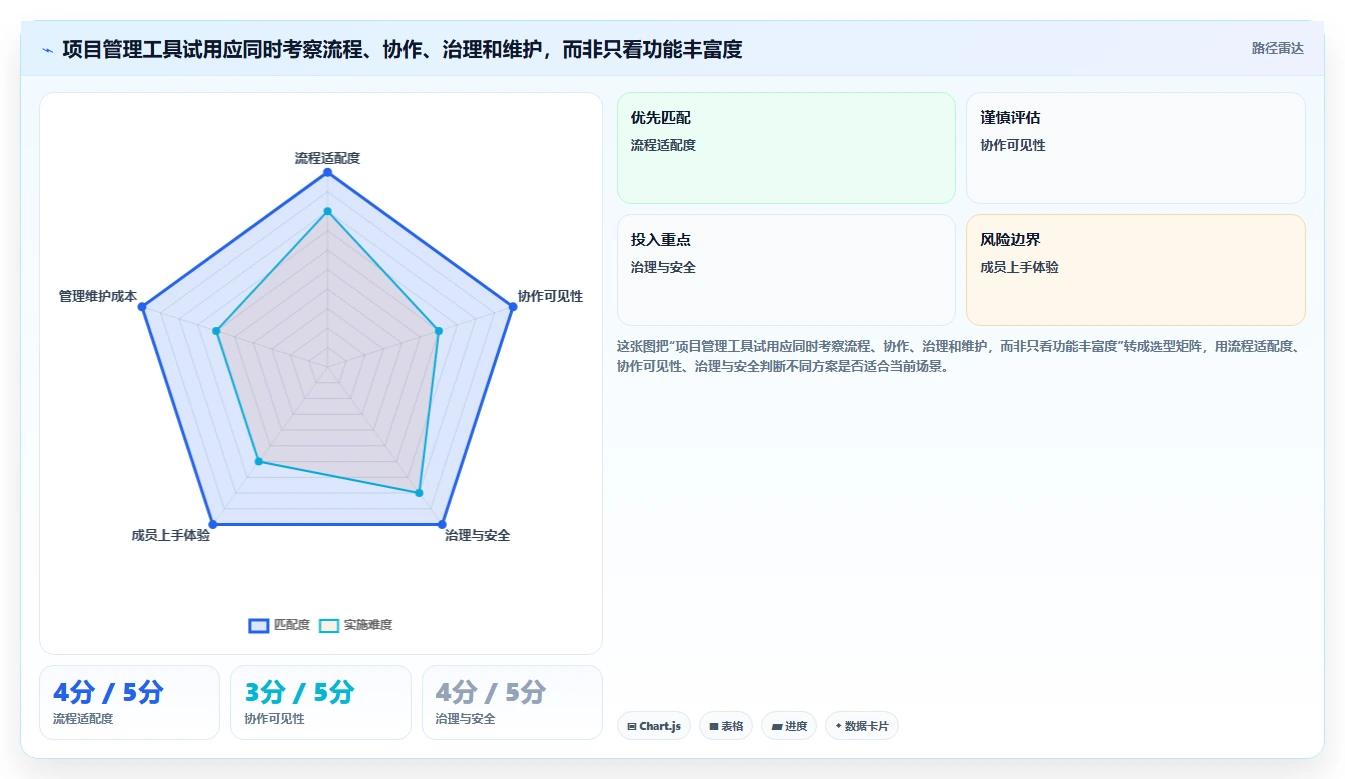Click the 4分 / 5分 流程适配度 score card
1345x779 pixels.
click(x=129, y=702)
